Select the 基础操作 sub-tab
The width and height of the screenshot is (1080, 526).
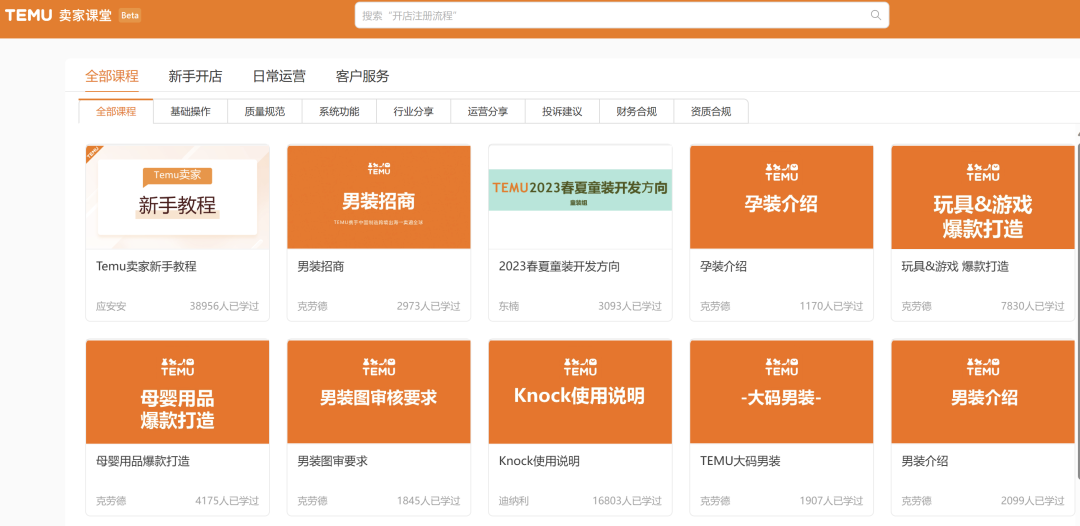190,112
